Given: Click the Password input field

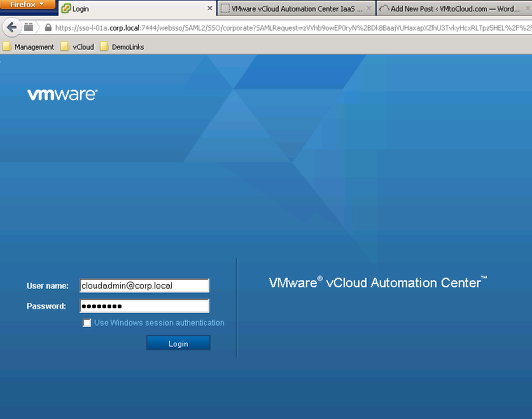Looking at the screenshot, I should (145, 306).
